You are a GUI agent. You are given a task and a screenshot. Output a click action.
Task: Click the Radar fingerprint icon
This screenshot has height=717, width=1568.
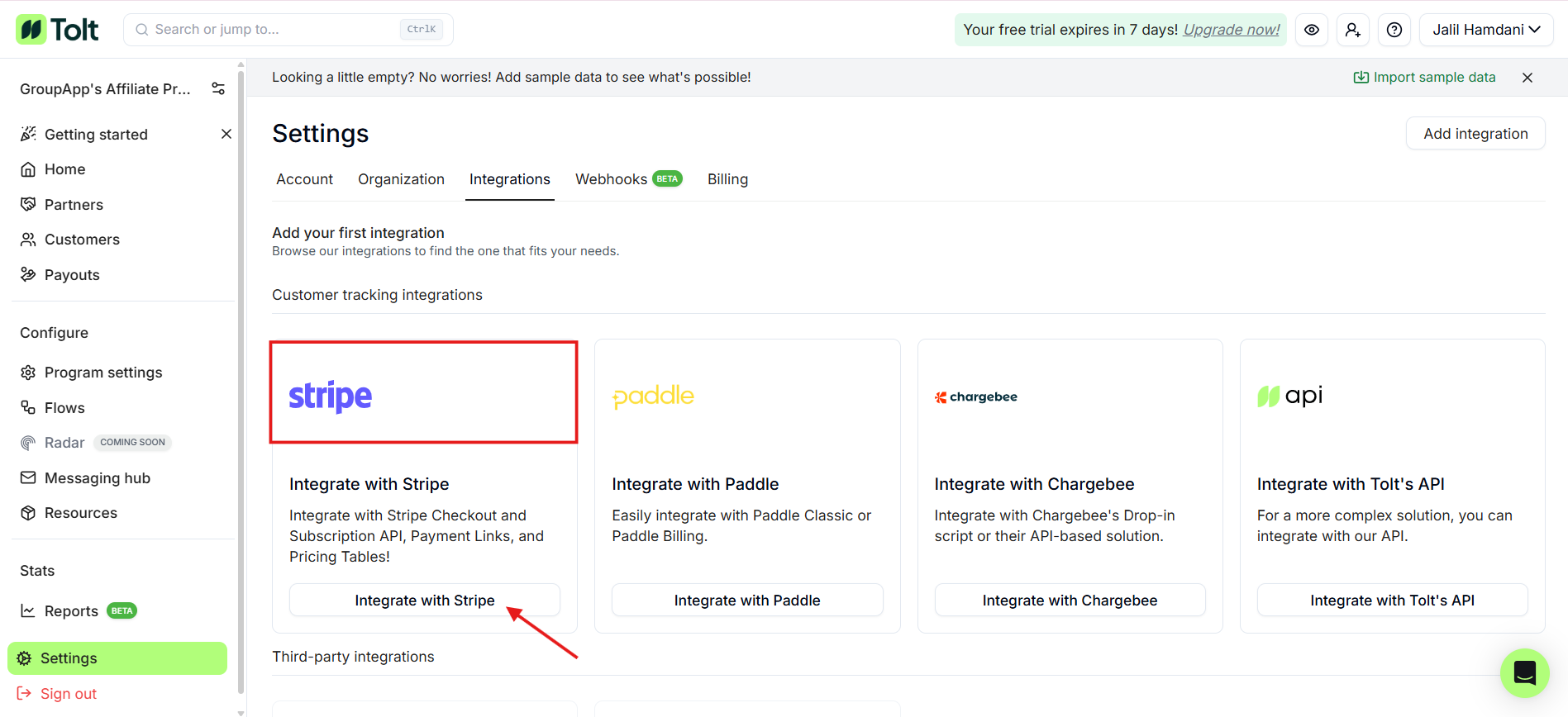coord(28,443)
